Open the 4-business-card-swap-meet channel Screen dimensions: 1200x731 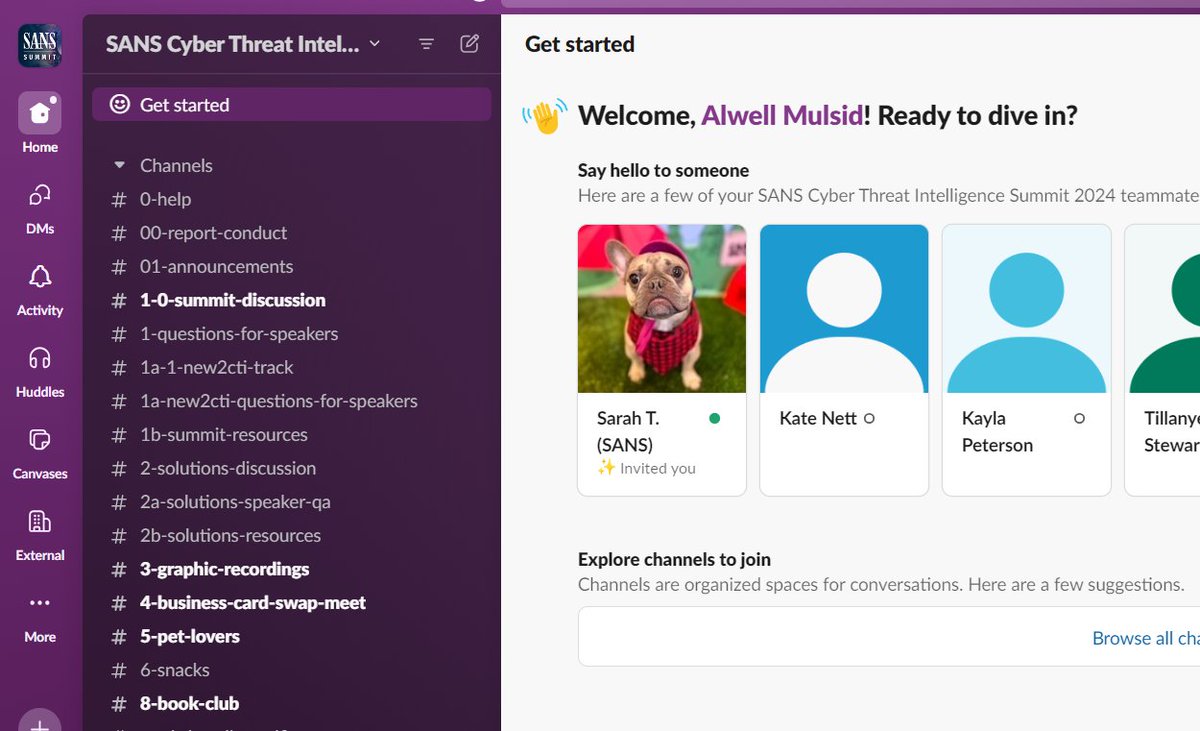pyautogui.click(x=291, y=603)
